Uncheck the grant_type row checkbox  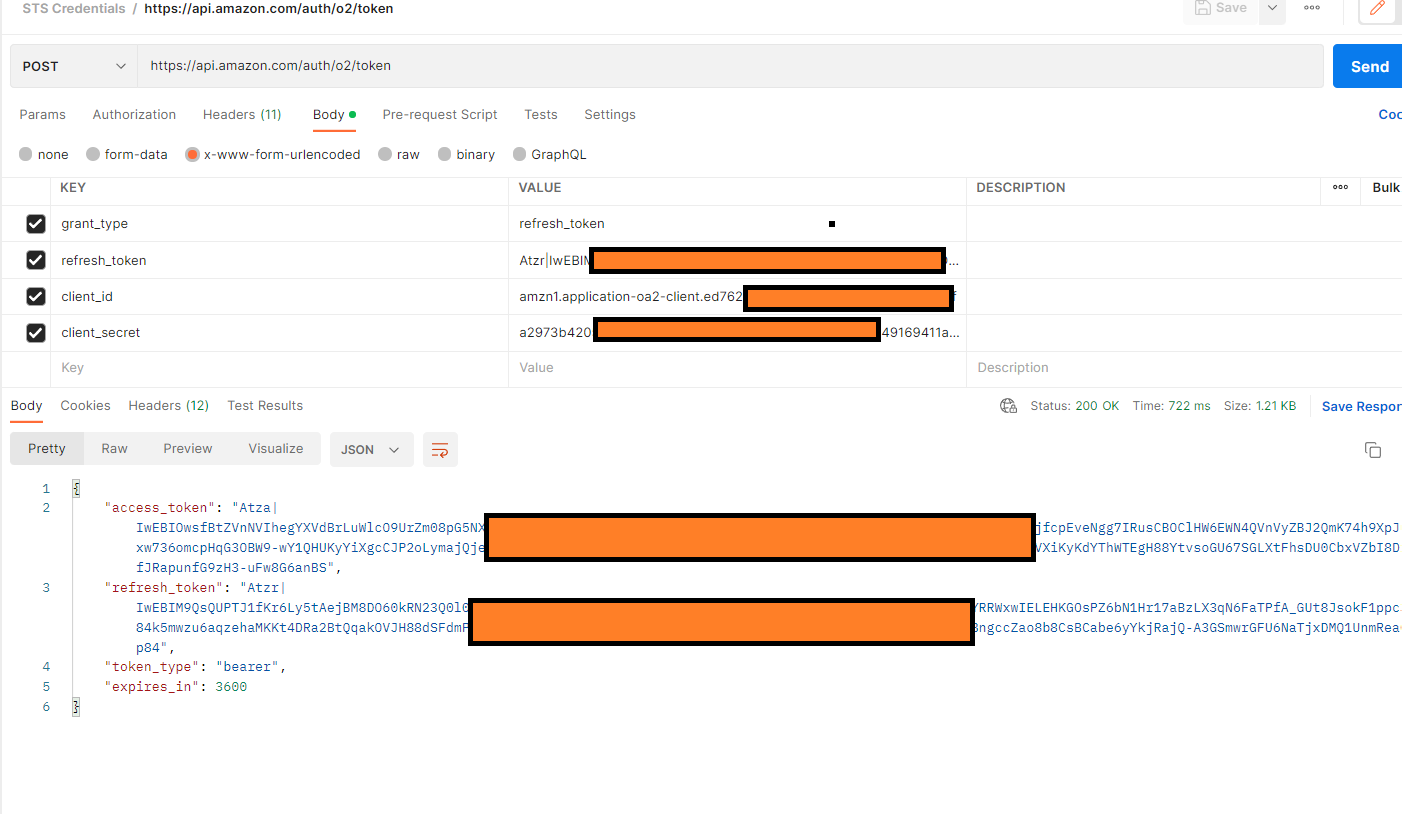pyautogui.click(x=36, y=224)
